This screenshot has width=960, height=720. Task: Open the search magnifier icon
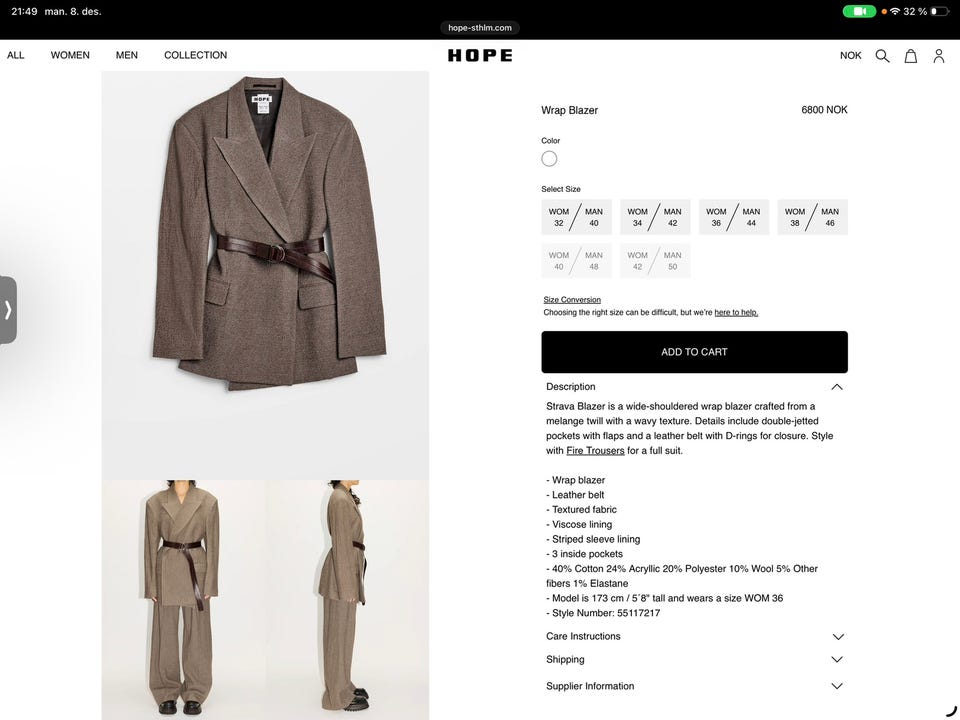tap(882, 56)
